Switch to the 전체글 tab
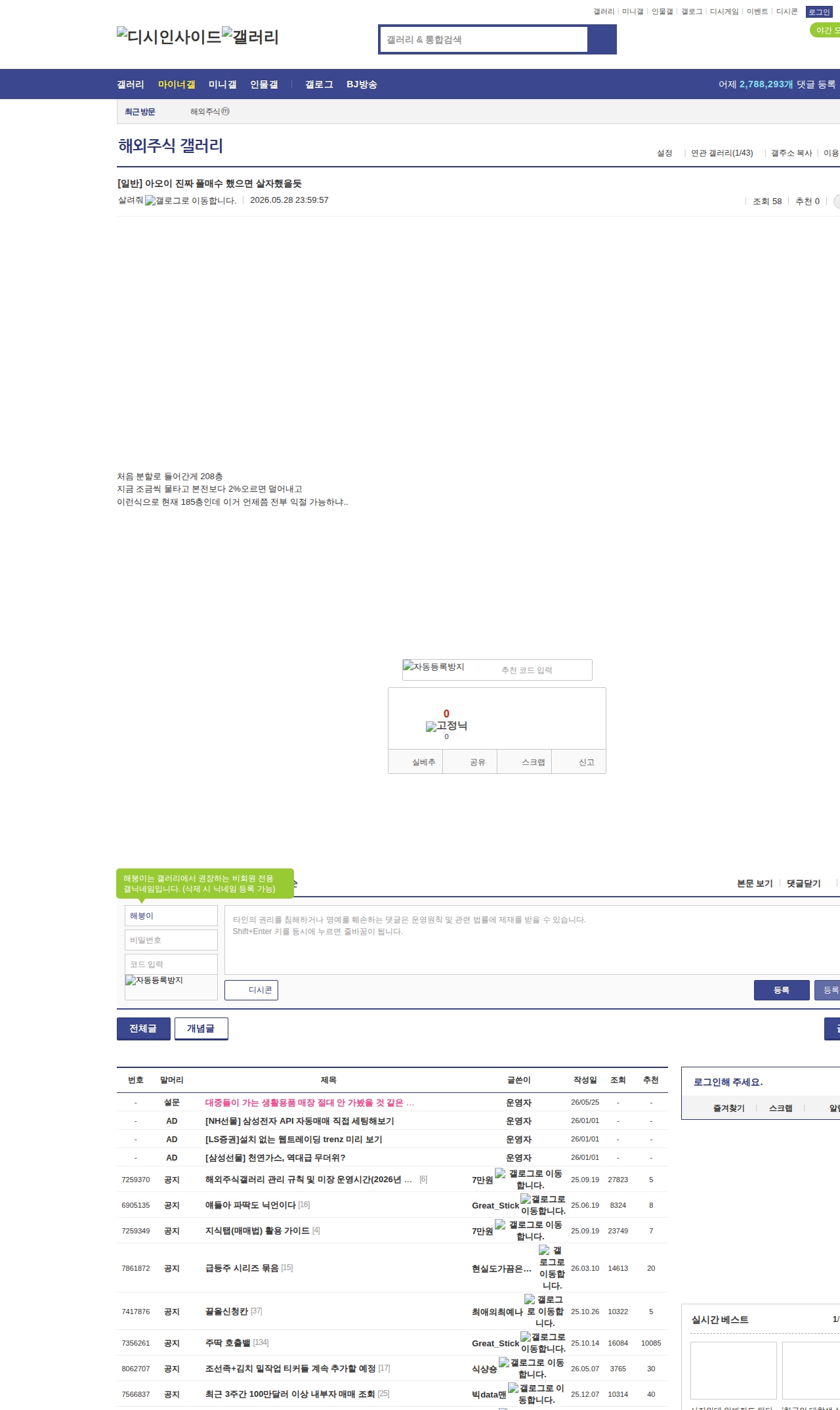The height and width of the screenshot is (1410, 840). pos(143,1029)
